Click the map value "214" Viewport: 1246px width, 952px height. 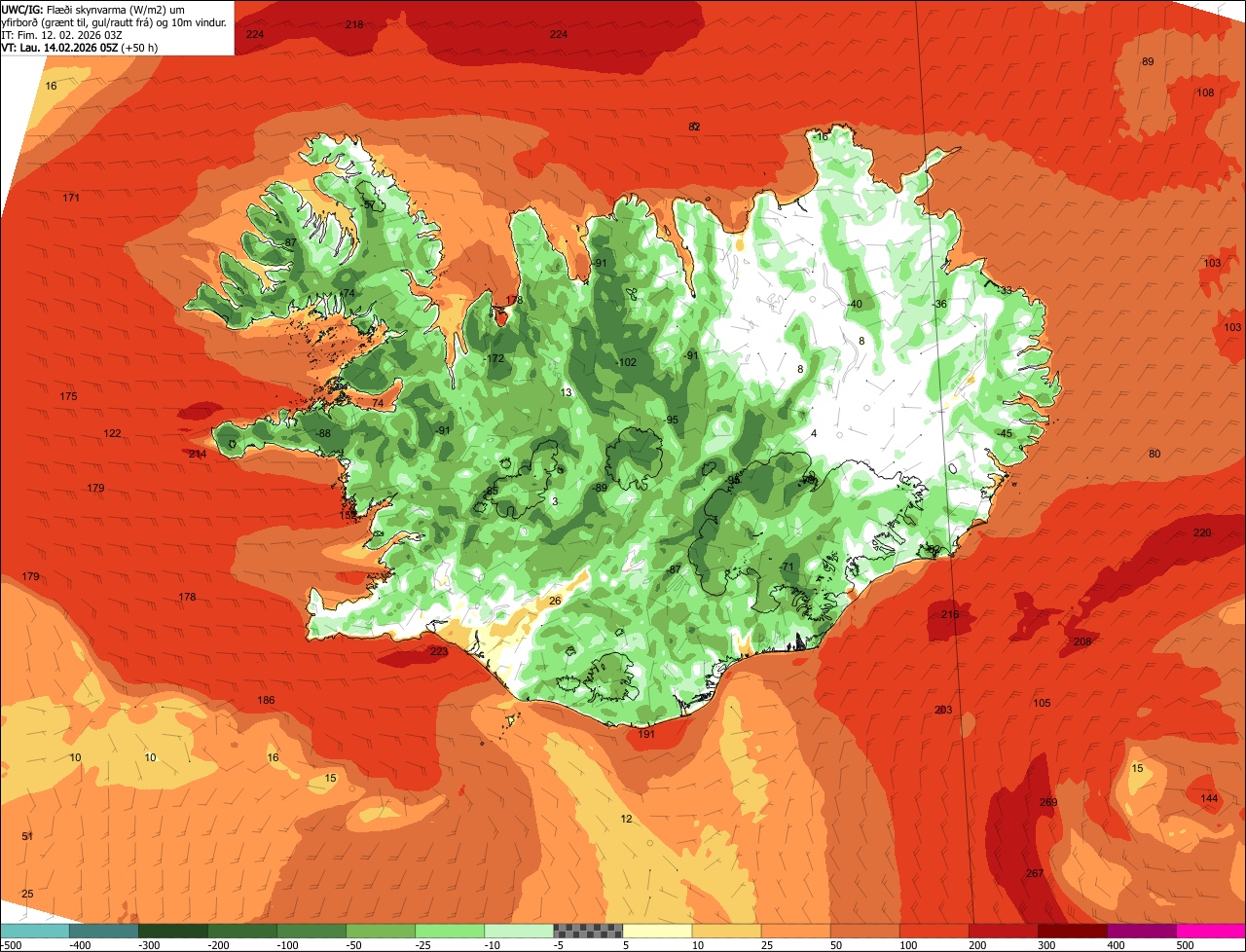tap(198, 455)
